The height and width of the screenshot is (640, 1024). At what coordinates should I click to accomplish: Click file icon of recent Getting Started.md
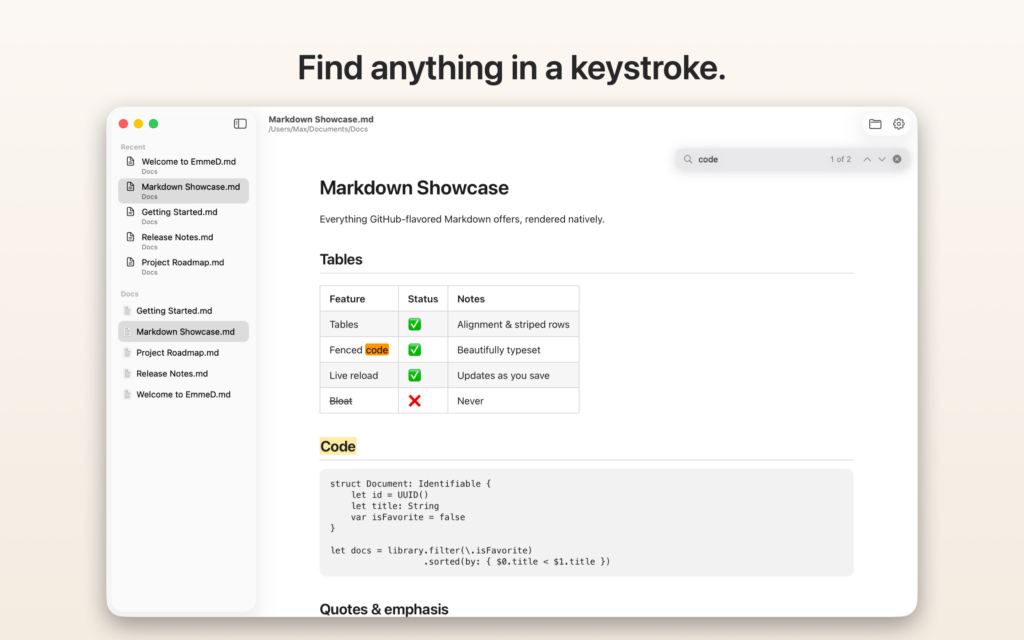130,212
